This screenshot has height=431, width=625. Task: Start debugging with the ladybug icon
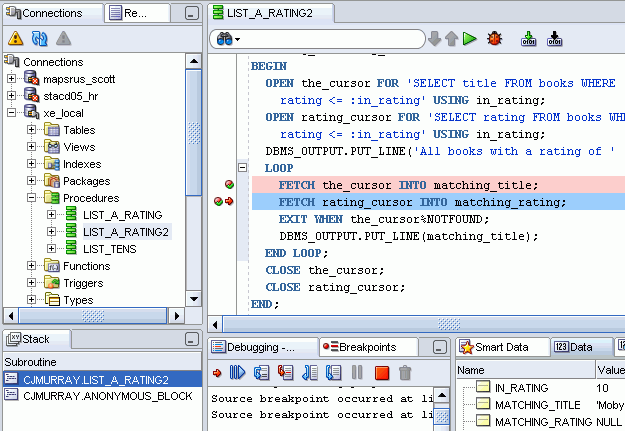[x=494, y=39]
